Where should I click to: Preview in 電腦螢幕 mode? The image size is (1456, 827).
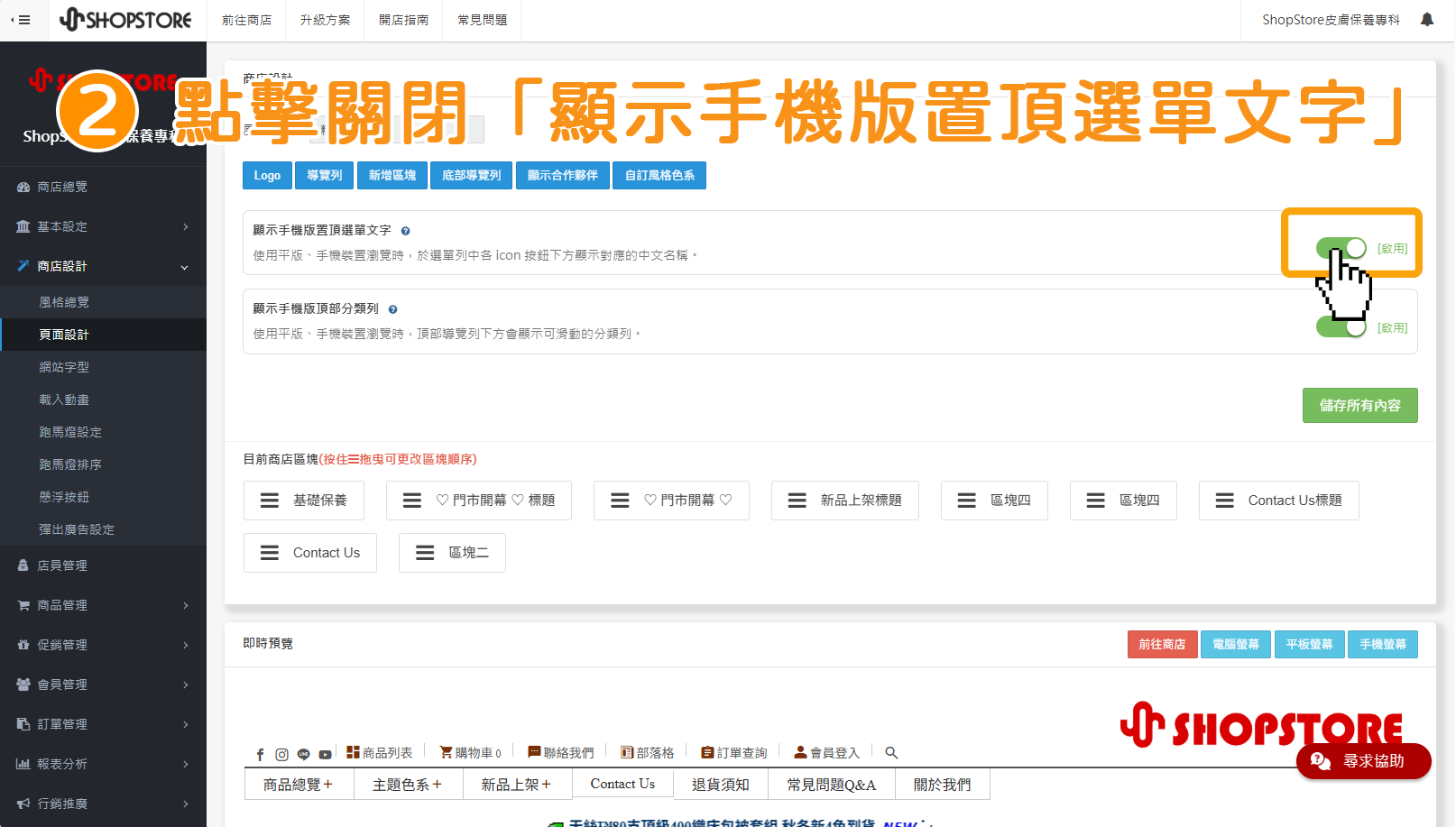tap(1236, 644)
